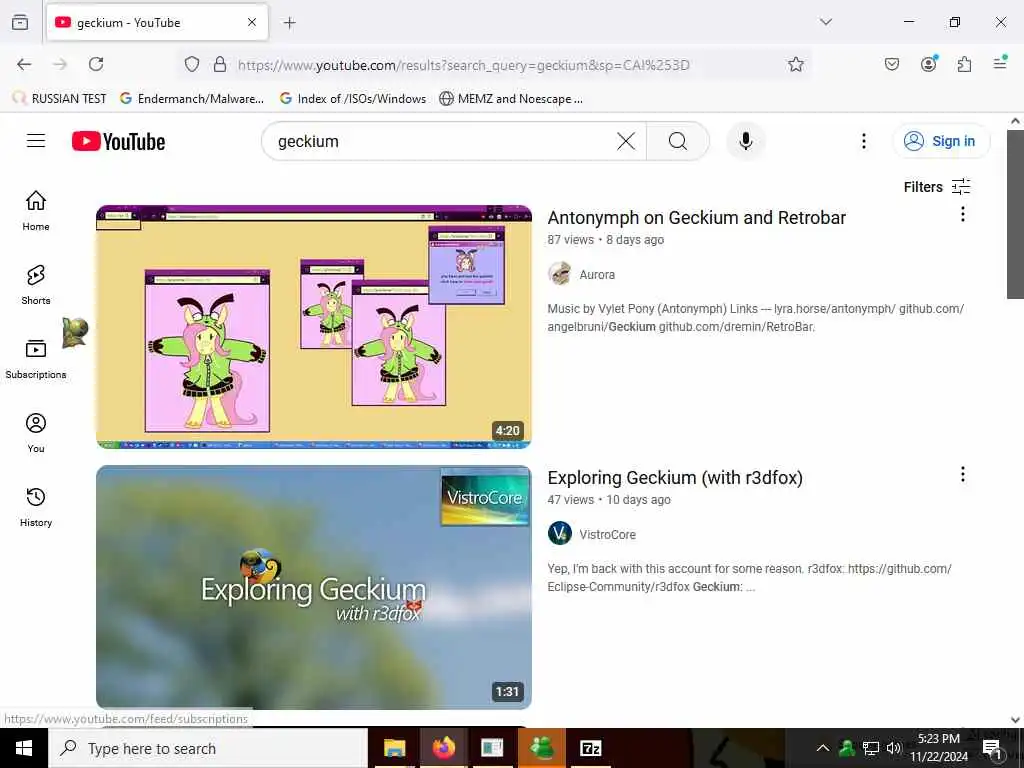Open a new tab with the plus button
The width and height of the screenshot is (1024, 768).
(x=289, y=23)
